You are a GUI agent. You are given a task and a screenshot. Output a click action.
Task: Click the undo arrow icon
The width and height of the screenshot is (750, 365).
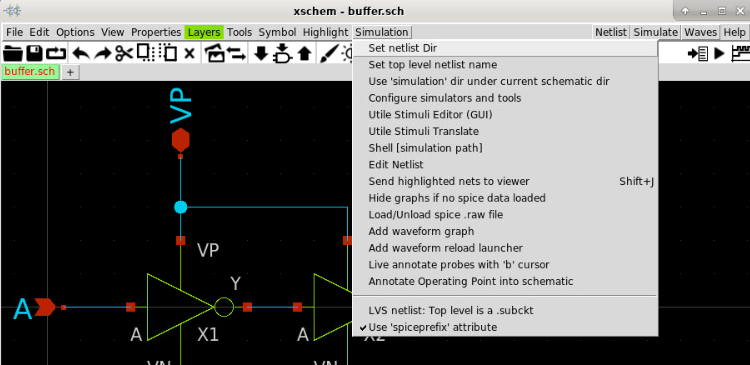click(x=81, y=53)
